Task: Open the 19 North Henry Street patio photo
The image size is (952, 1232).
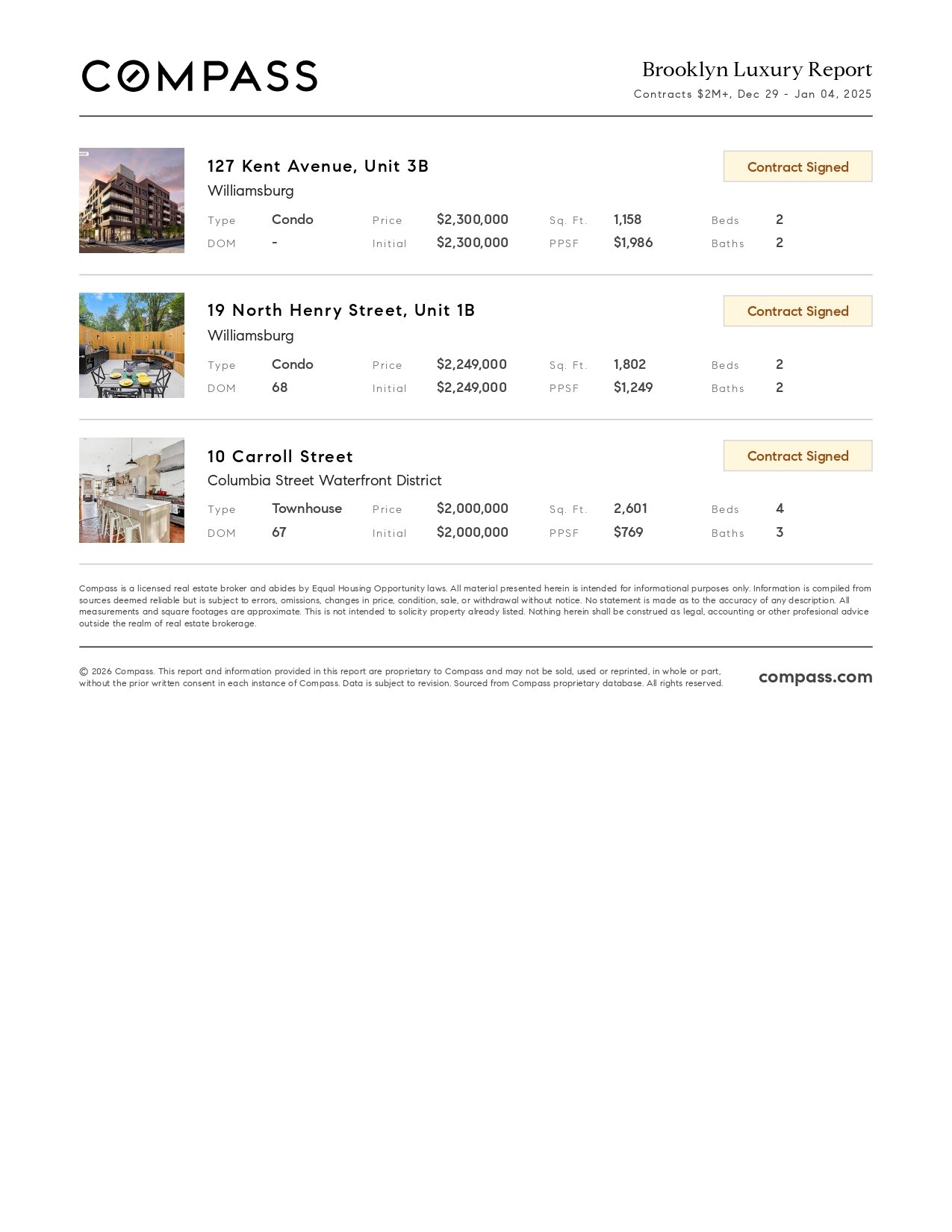Action: (x=131, y=345)
